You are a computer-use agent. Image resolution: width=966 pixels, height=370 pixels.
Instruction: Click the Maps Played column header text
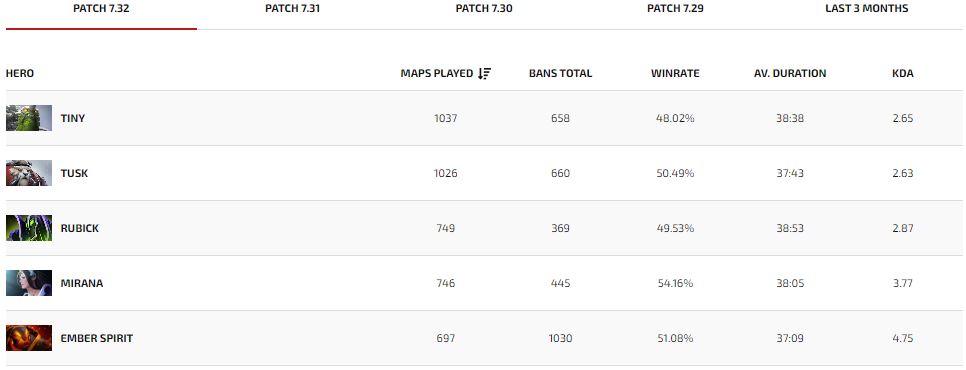pos(437,73)
